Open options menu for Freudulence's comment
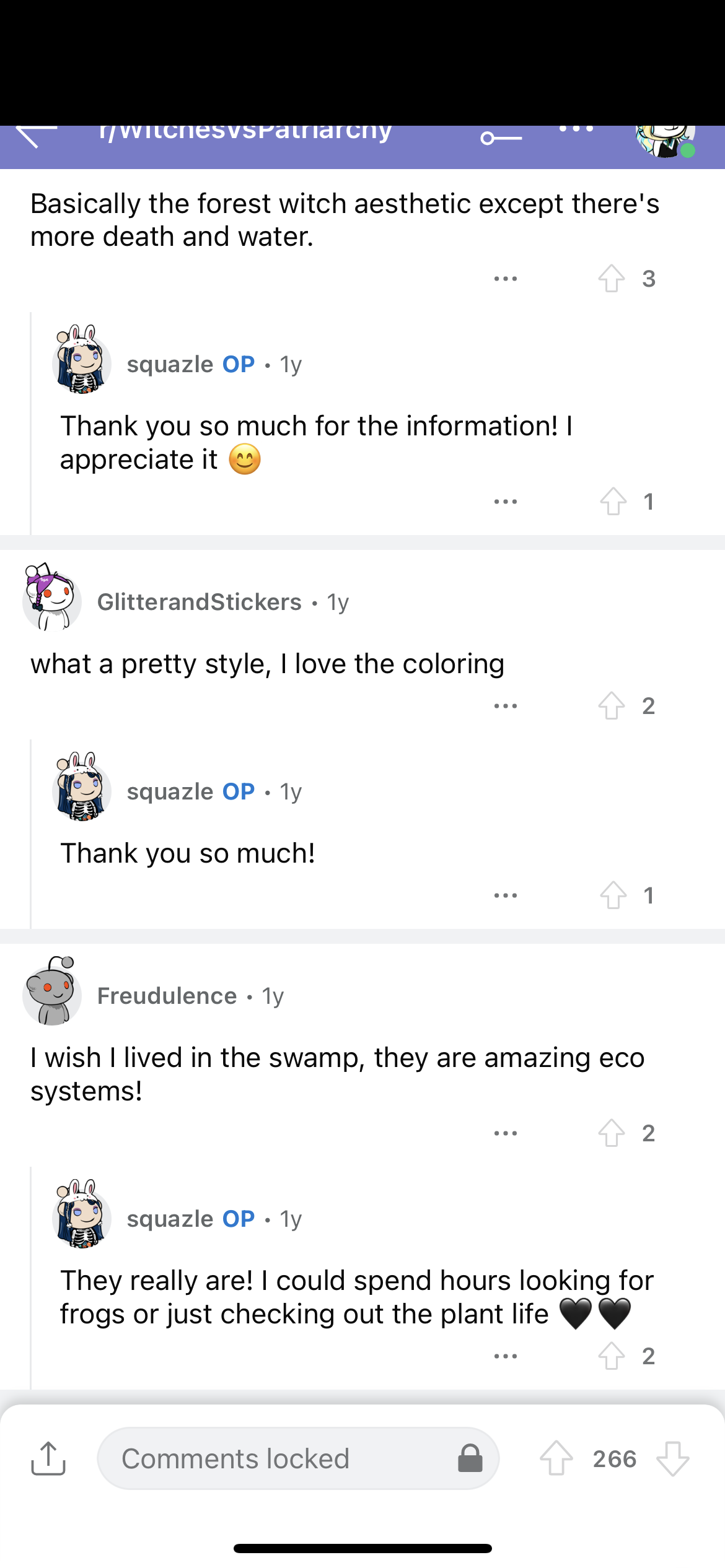The height and width of the screenshot is (1568, 725). [x=506, y=1133]
